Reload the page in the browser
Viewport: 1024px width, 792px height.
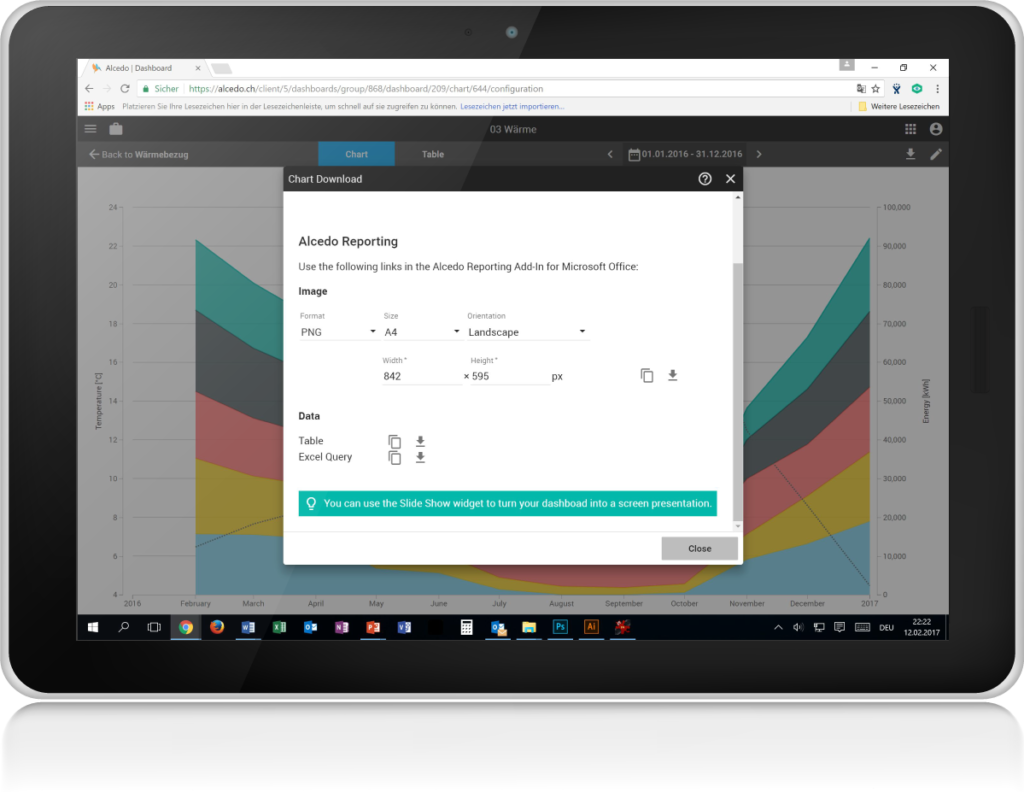pos(125,89)
